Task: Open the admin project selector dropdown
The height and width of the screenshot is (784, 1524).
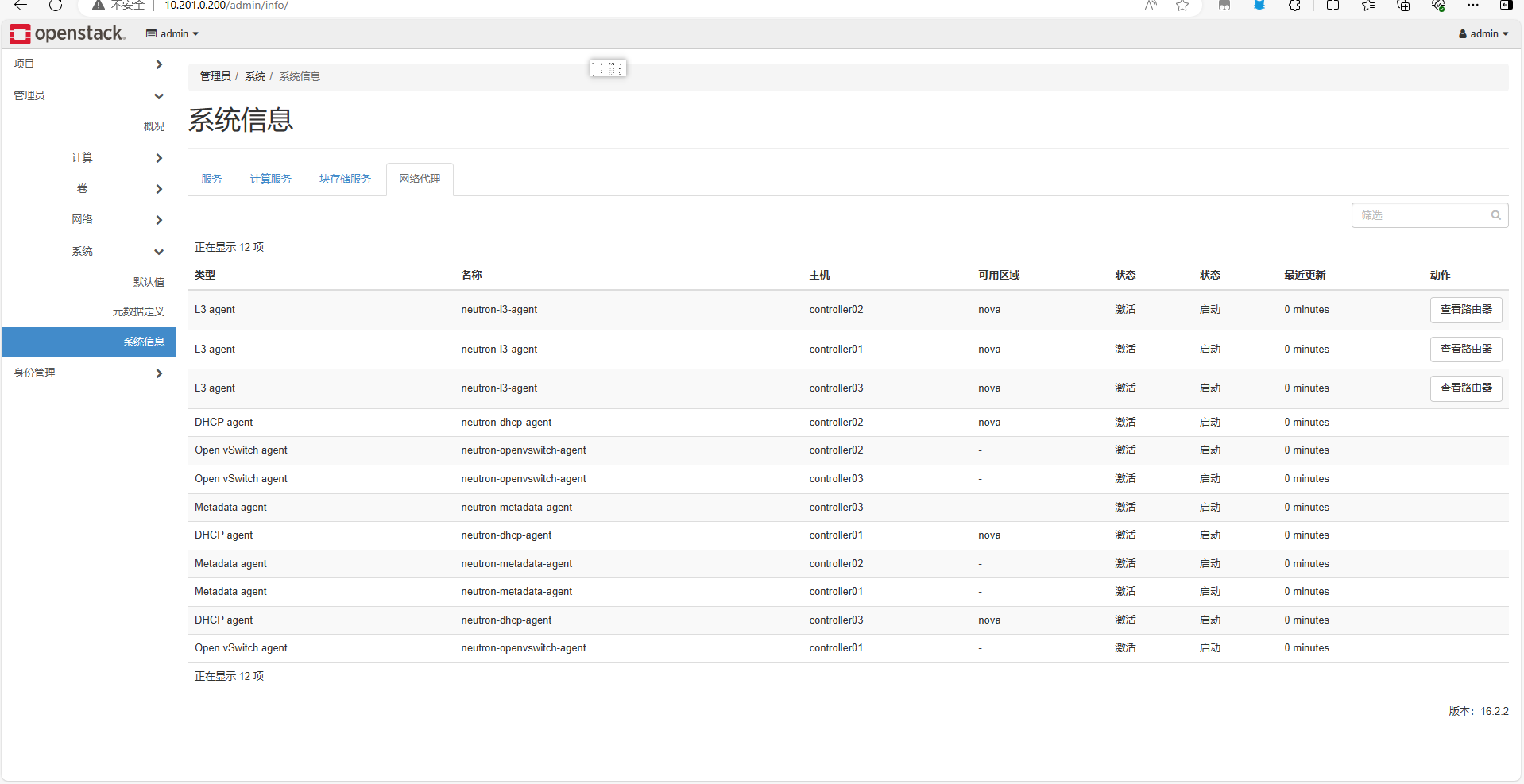Action: (172, 33)
